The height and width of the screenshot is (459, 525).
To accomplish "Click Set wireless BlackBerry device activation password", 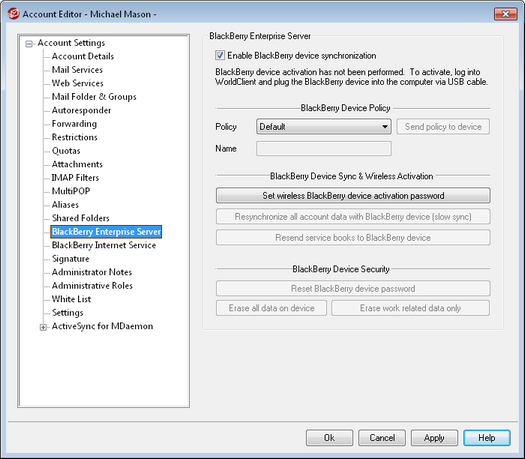I will coord(353,196).
